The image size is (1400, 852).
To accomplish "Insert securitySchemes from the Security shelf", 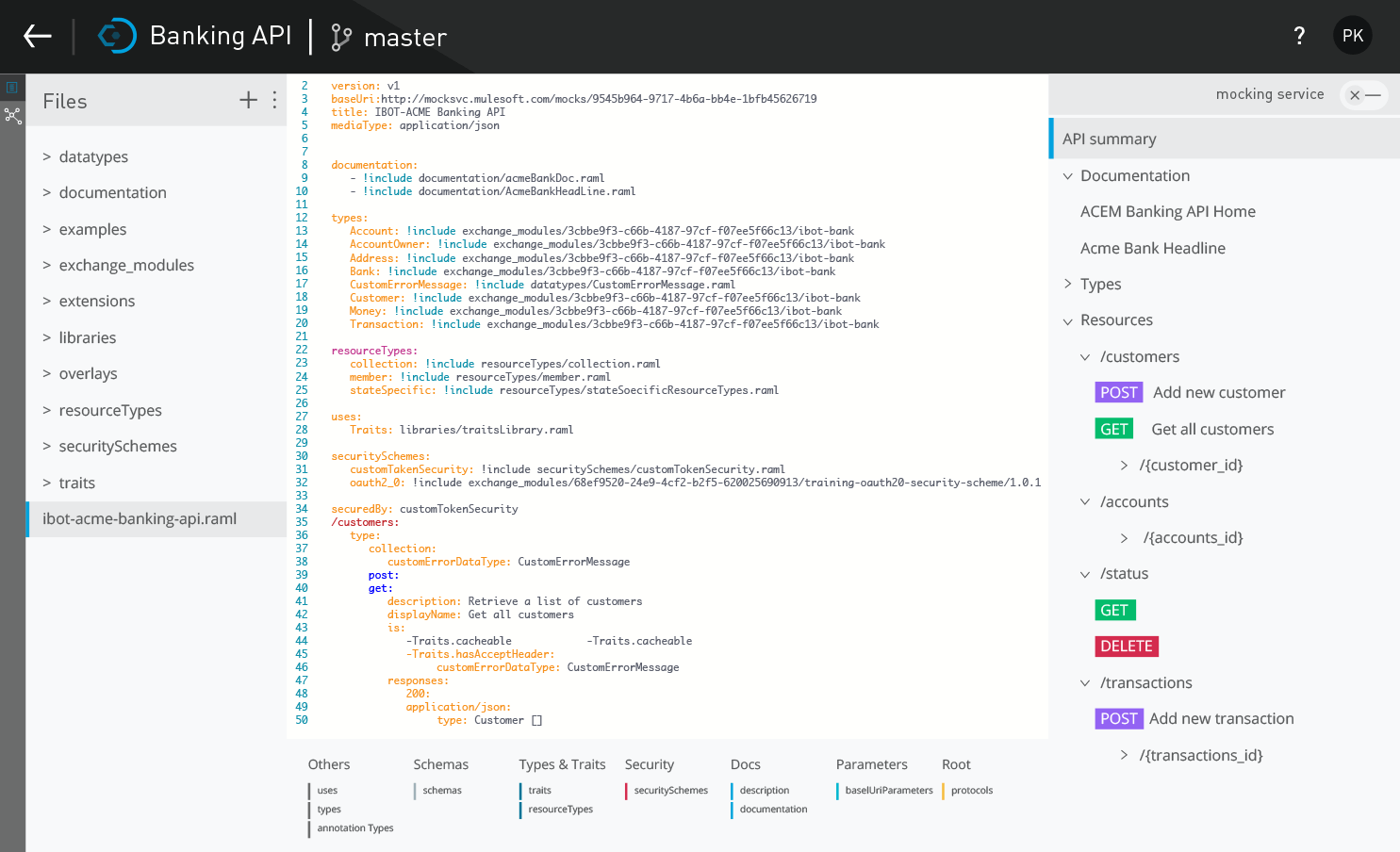I will tap(668, 790).
